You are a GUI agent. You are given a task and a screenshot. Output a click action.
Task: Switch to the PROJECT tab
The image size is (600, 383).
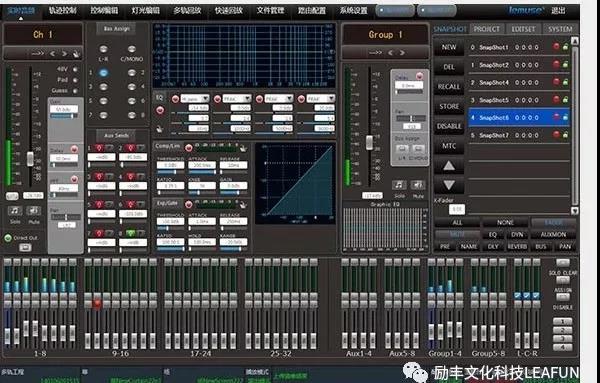(487, 29)
